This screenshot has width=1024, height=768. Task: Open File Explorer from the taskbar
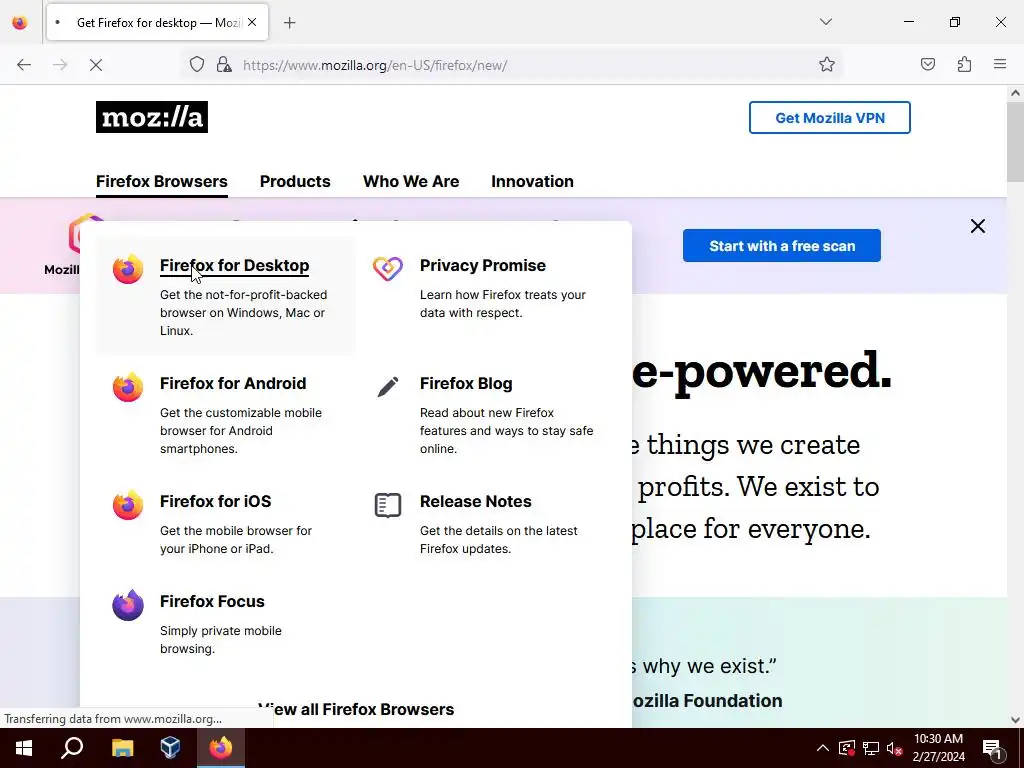coord(122,748)
